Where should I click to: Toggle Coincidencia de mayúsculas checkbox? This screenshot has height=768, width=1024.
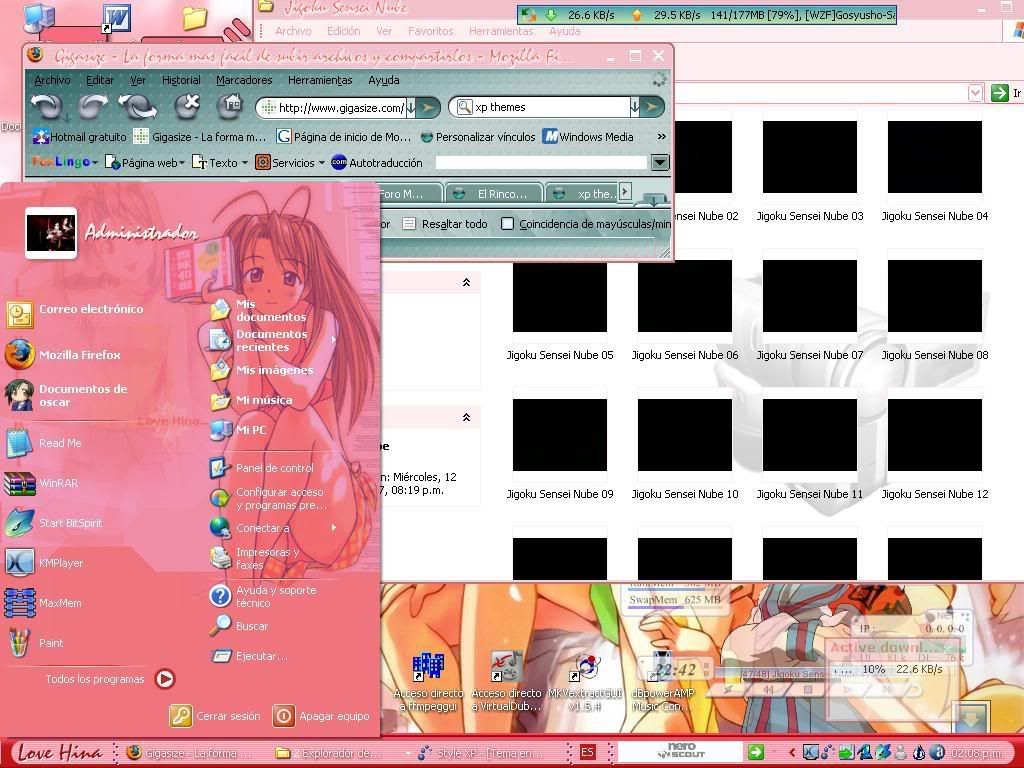click(507, 224)
